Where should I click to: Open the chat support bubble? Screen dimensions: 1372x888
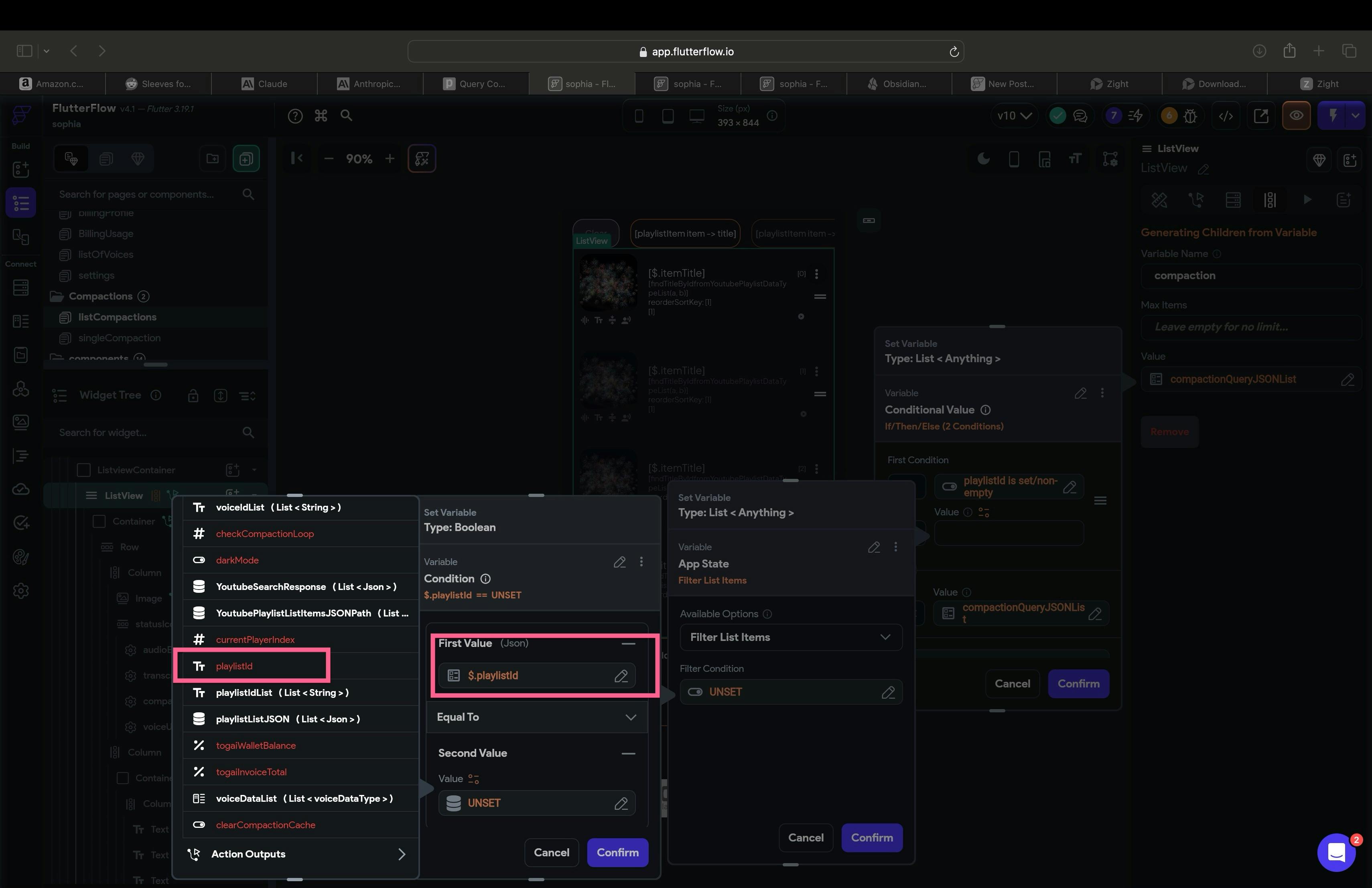point(1335,852)
